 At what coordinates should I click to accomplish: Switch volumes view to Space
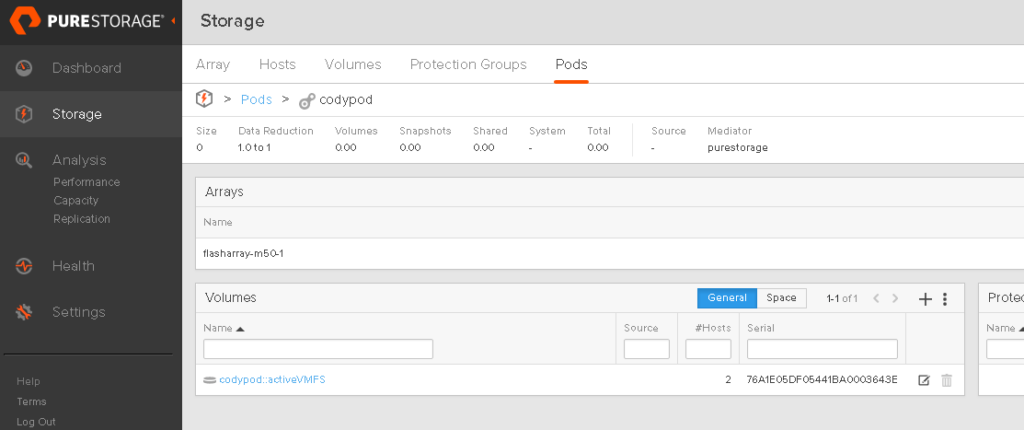[x=782, y=298]
